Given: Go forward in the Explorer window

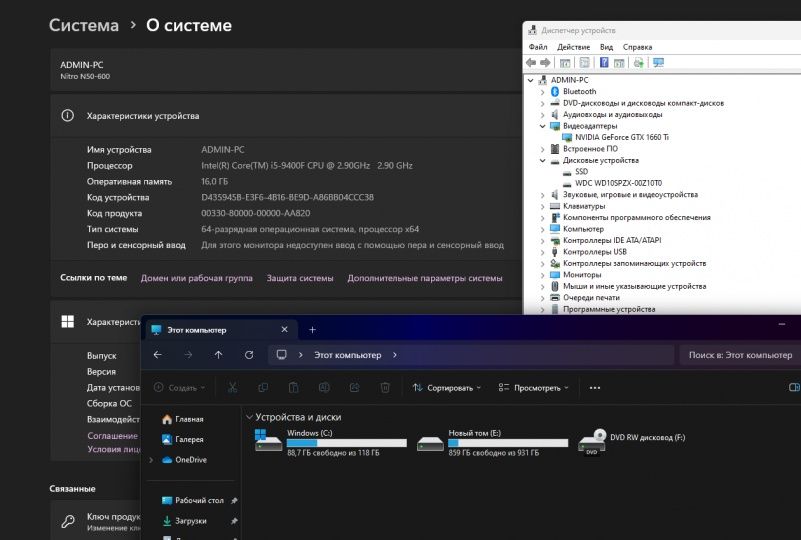Looking at the screenshot, I should (188, 355).
